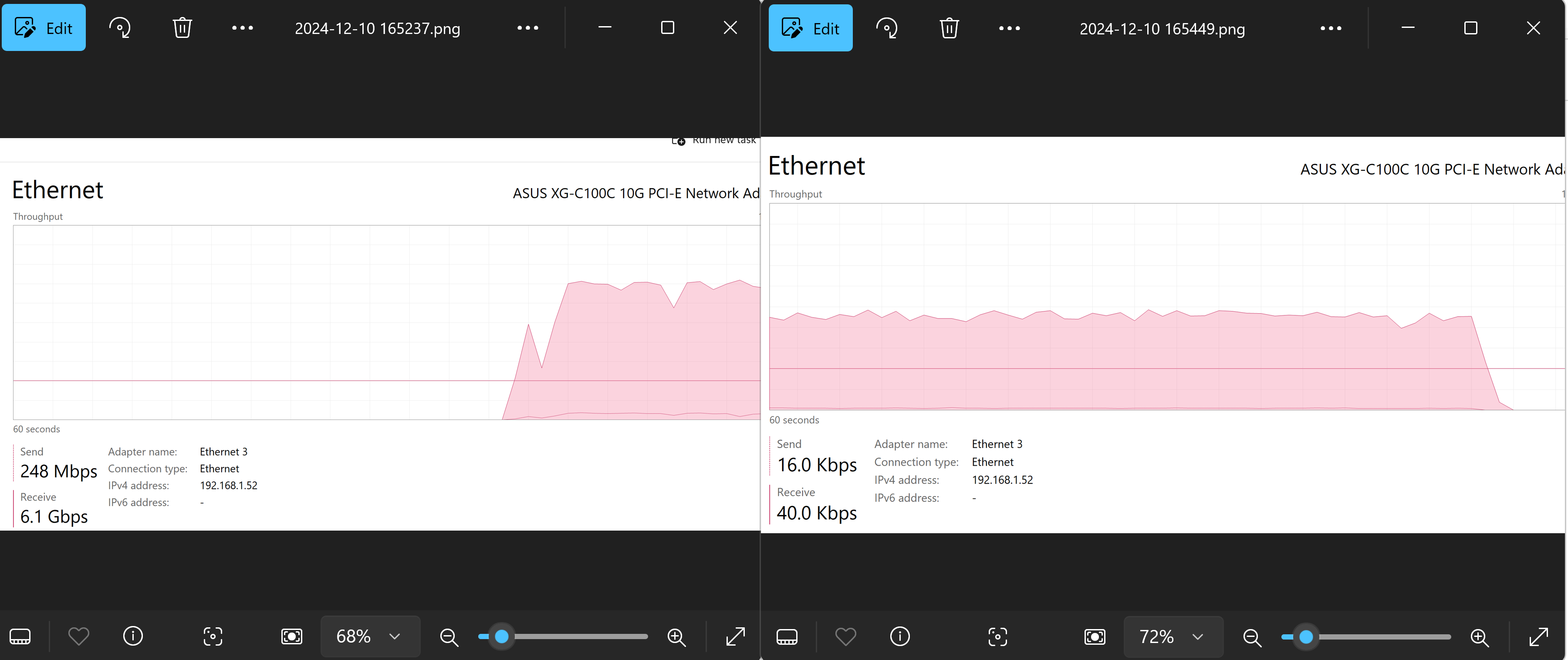Favorite the right image with heart icon
Viewport: 1568px width, 660px height.
(x=845, y=637)
